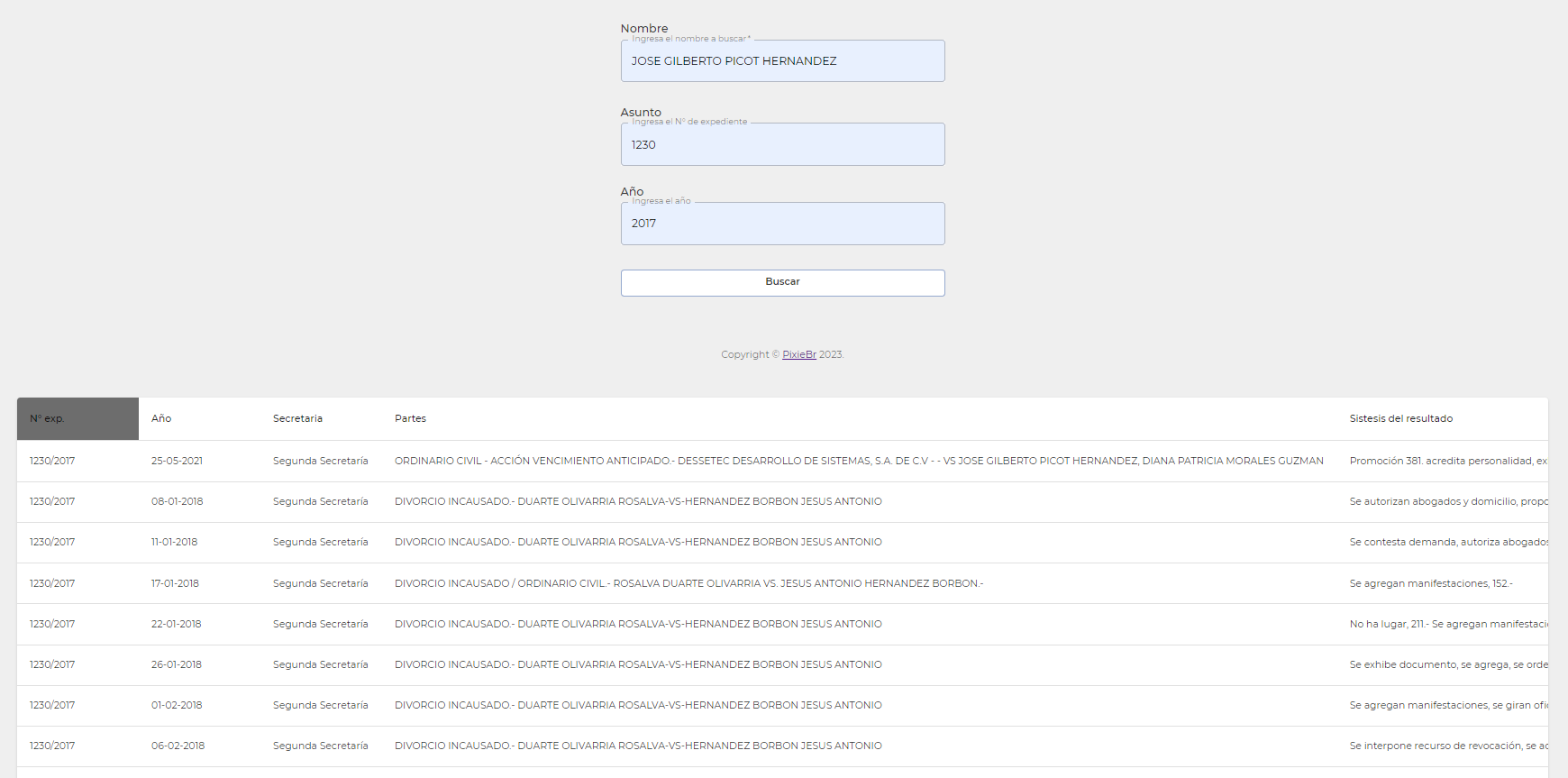Select date cell 25-05-2021
1568x778 pixels.
[177, 461]
